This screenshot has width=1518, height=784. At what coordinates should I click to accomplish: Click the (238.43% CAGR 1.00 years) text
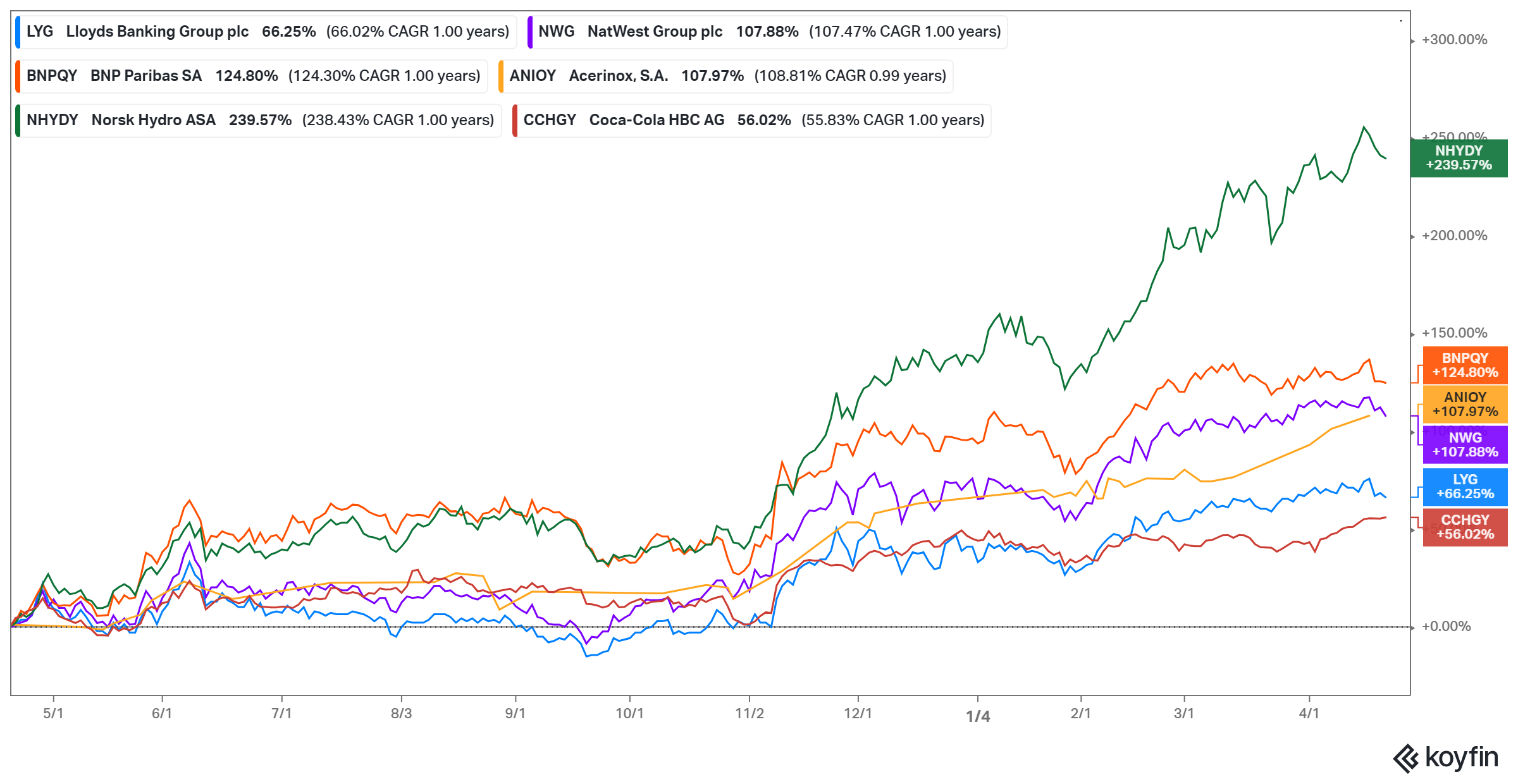(398, 120)
